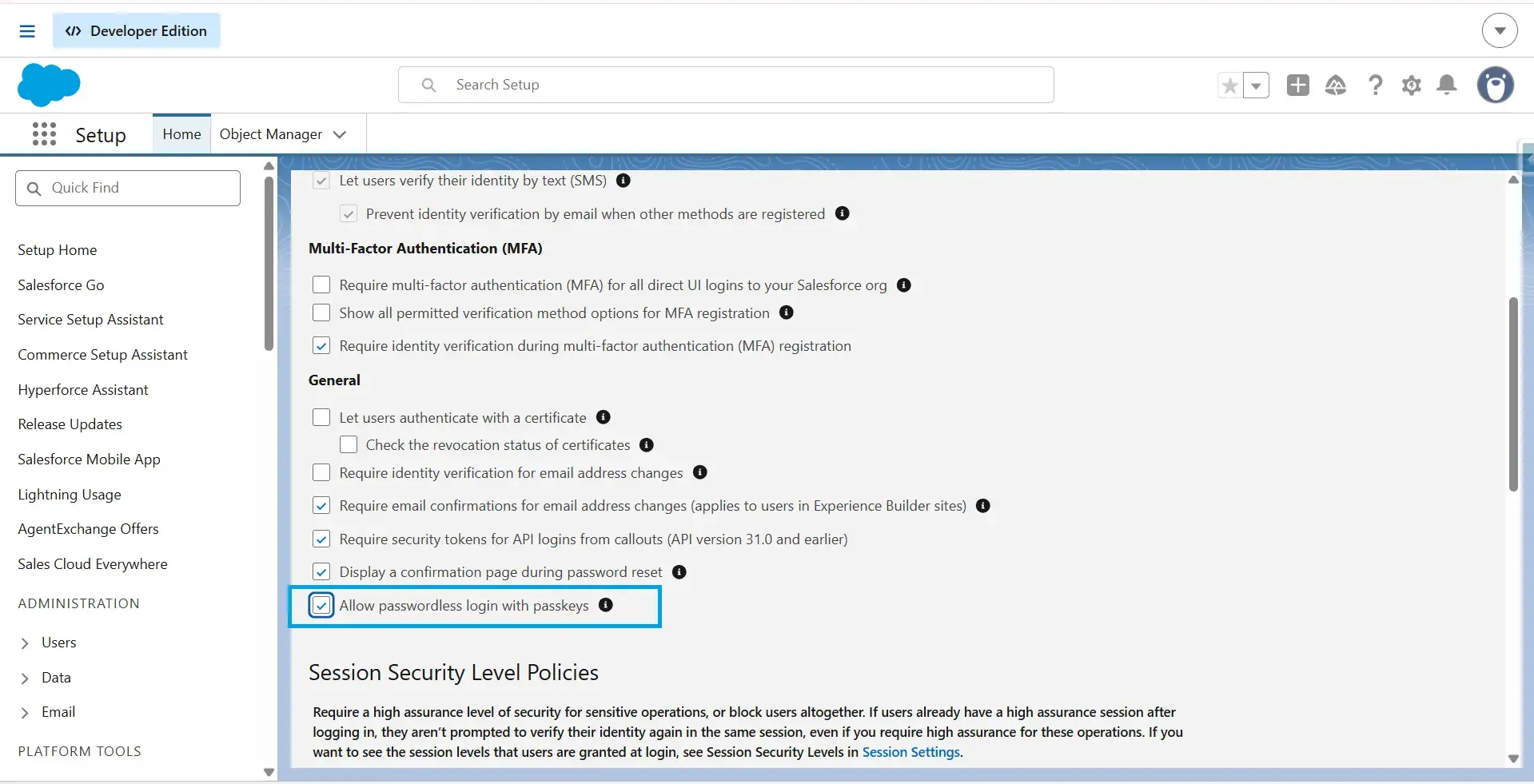
Task: Open the Setup gear menu
Action: pos(1412,85)
